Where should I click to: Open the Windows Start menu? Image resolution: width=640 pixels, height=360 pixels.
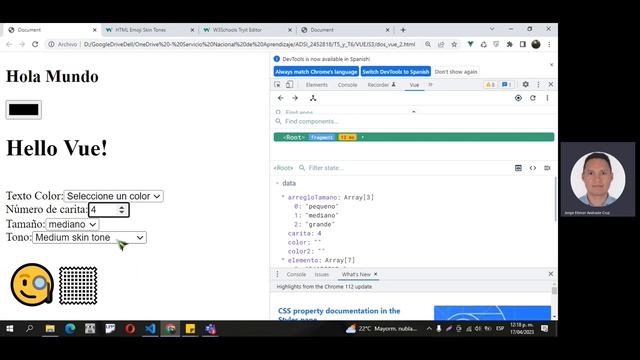10,329
